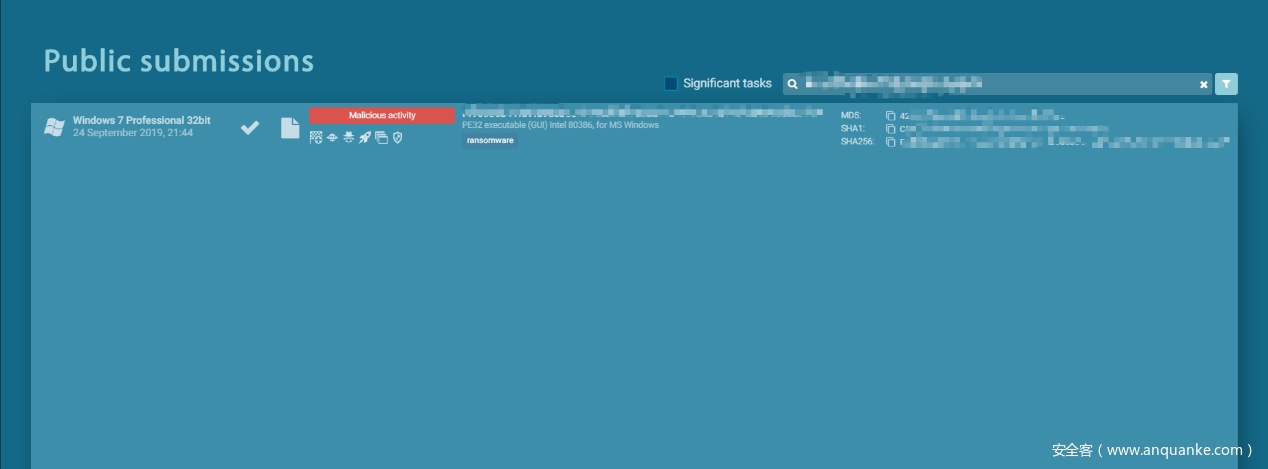This screenshot has height=469, width=1268.
Task: Open the filter funnel button
Action: [x=1226, y=84]
